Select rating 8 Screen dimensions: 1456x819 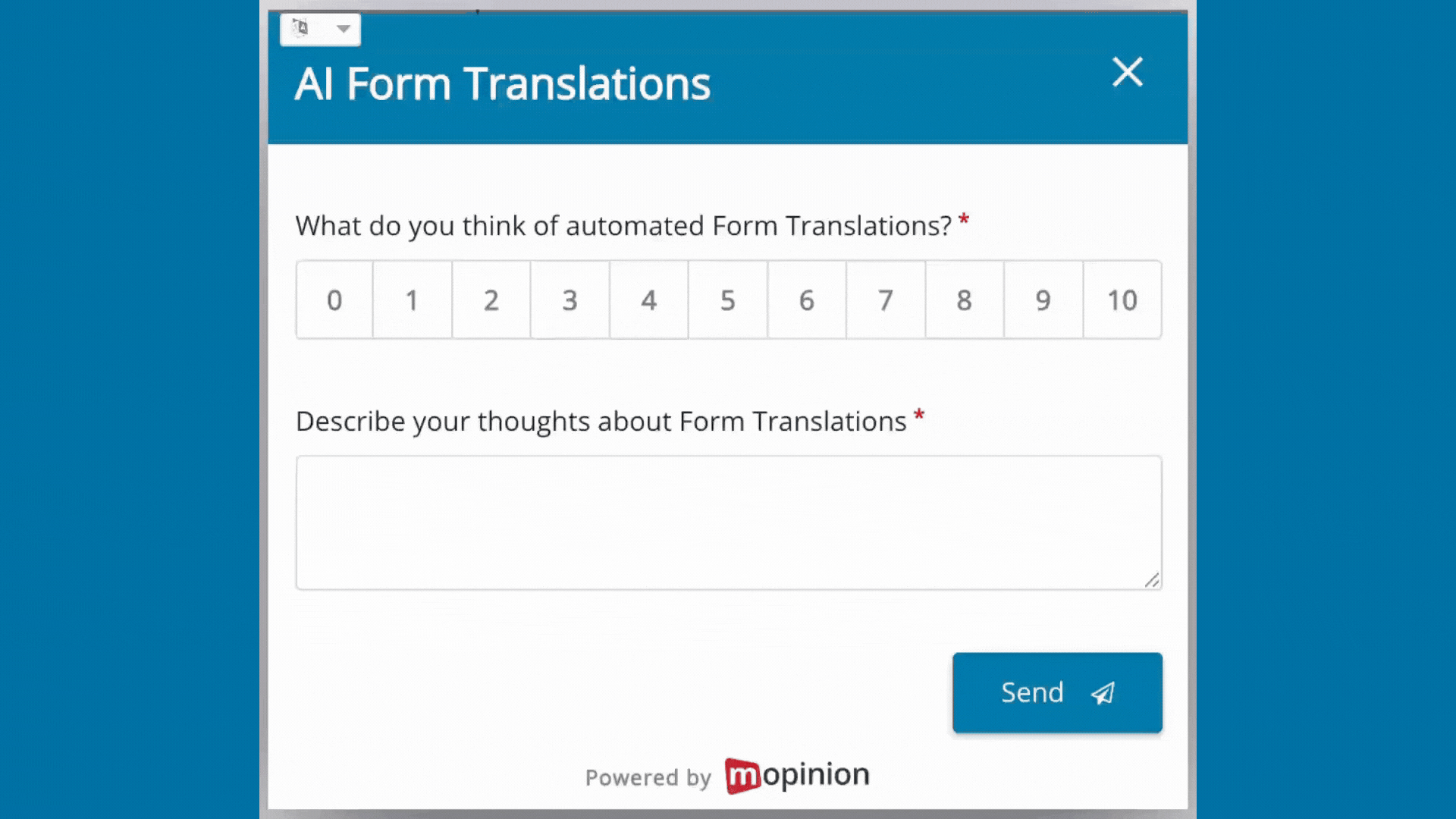(965, 300)
